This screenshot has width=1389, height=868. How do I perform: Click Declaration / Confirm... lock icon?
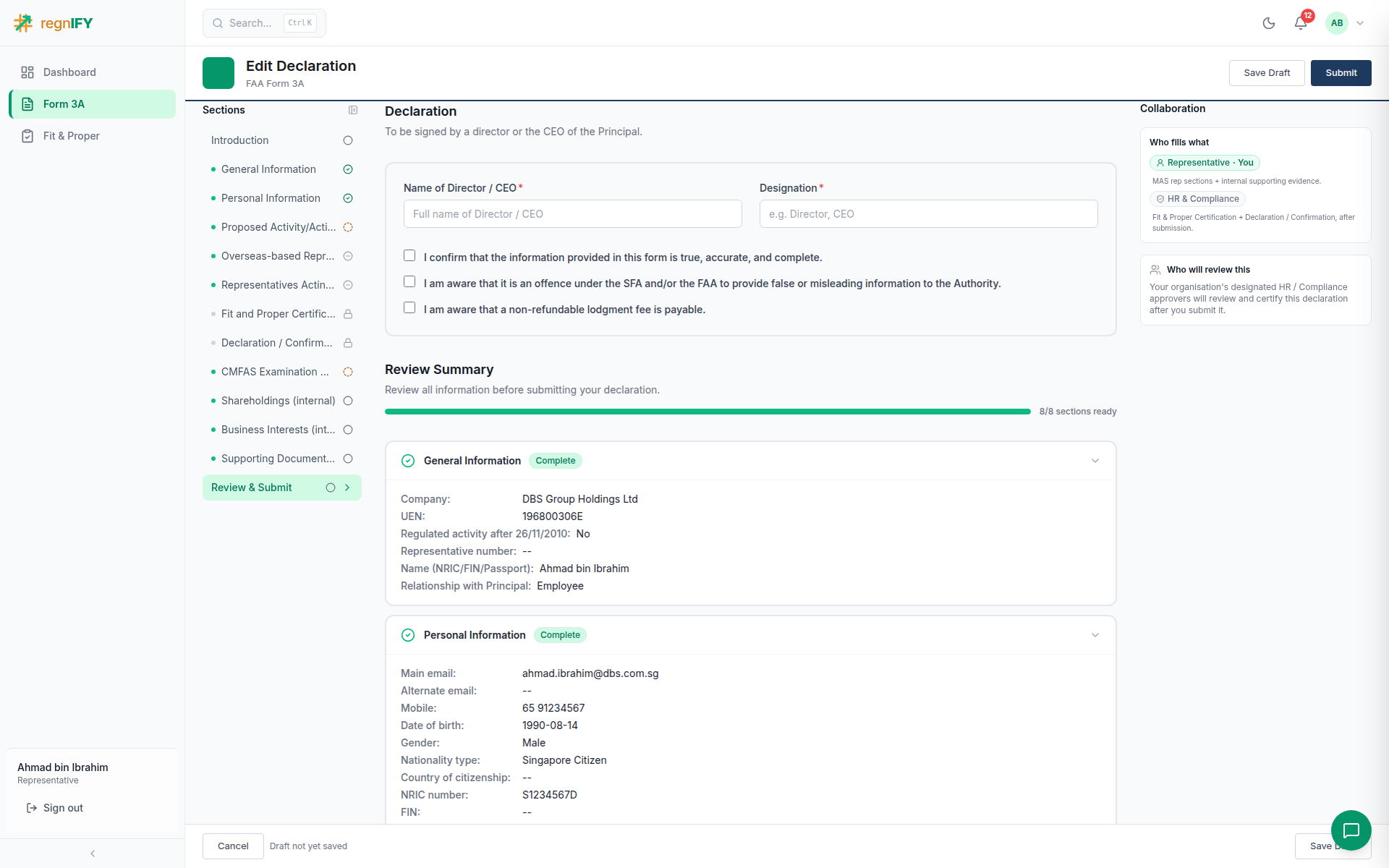tap(348, 343)
